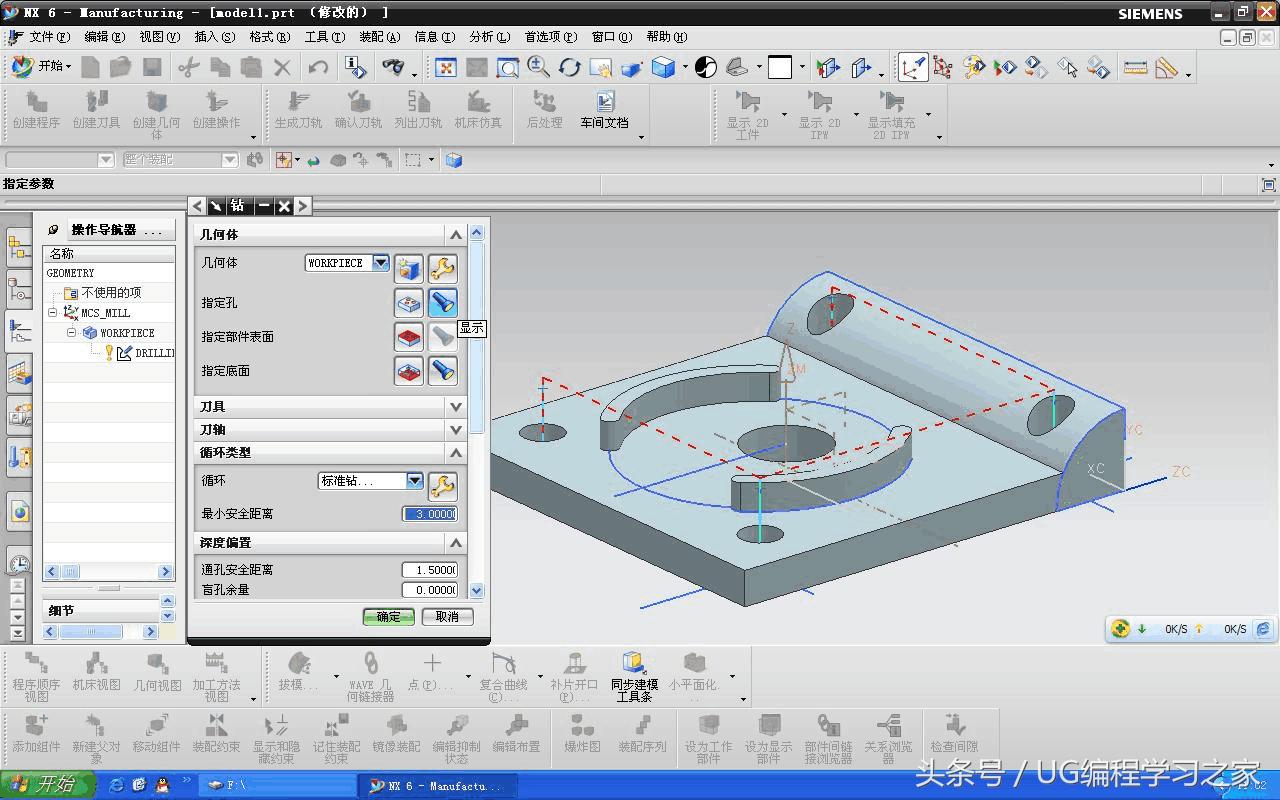Screen dimensions: 1280x800
Task: Open the 分析 menu
Action: tap(488, 37)
